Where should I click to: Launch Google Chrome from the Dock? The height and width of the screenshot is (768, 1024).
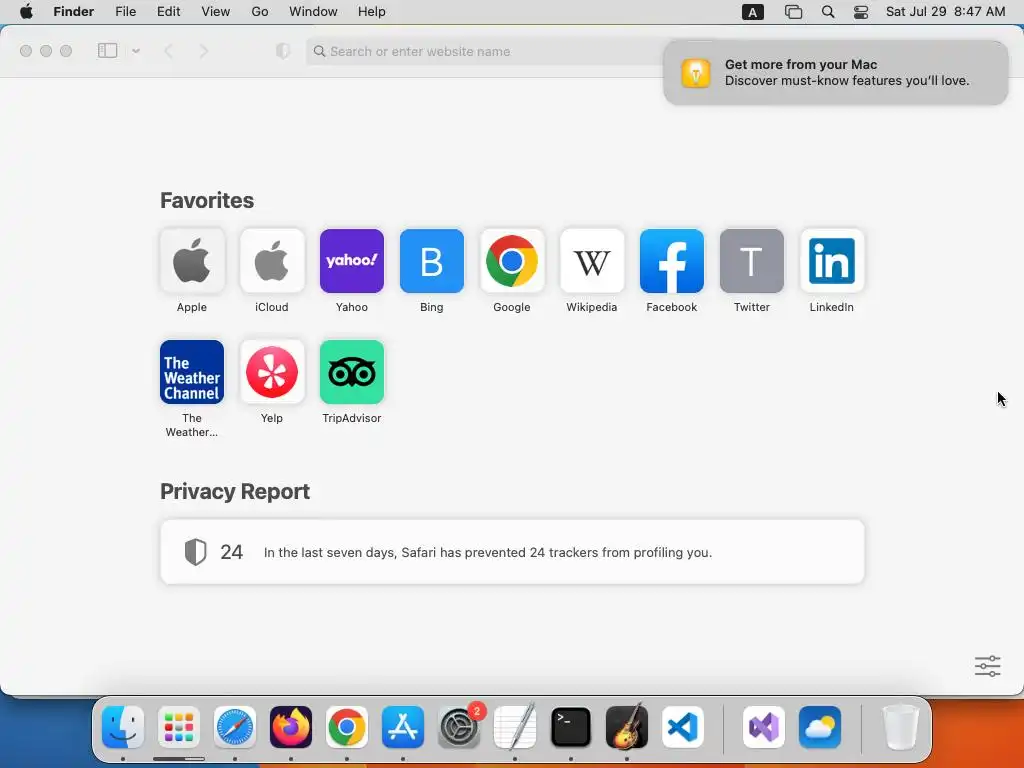point(347,727)
